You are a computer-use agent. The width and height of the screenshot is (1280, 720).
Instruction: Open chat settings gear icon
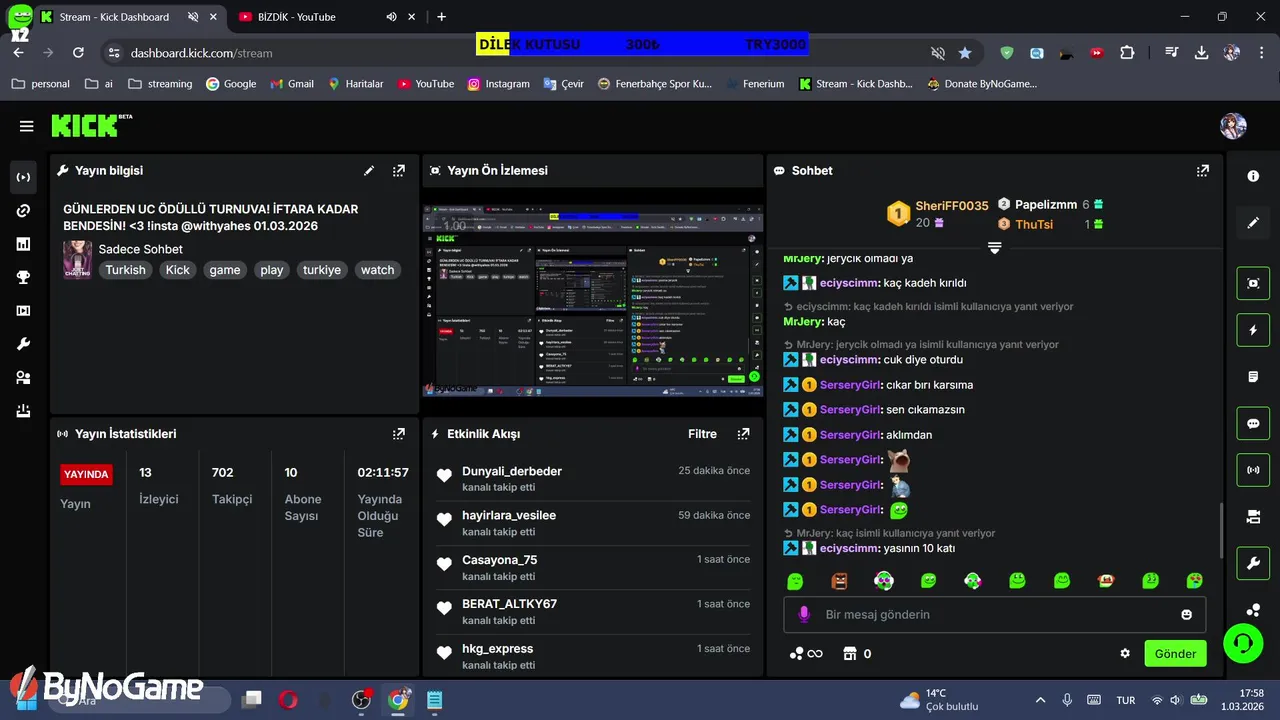1125,653
